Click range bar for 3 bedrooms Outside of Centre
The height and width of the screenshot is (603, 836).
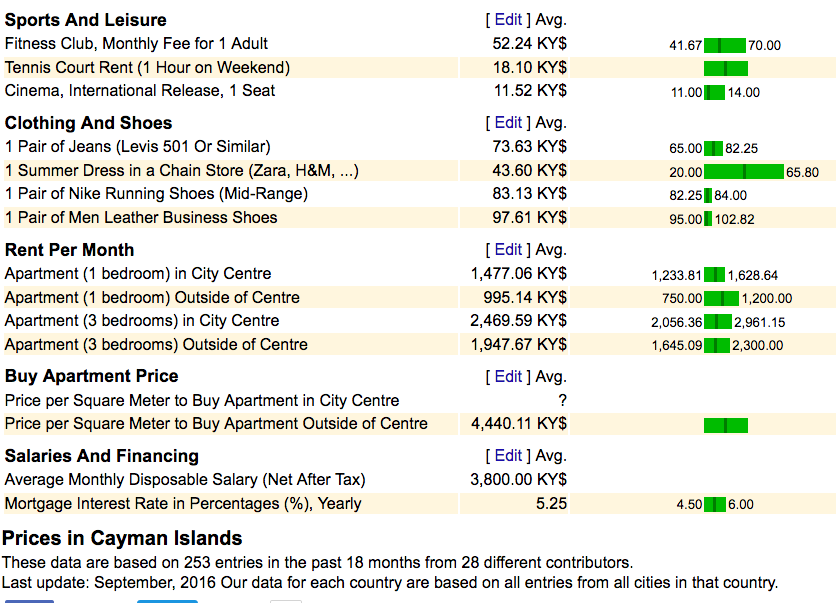coord(718,346)
